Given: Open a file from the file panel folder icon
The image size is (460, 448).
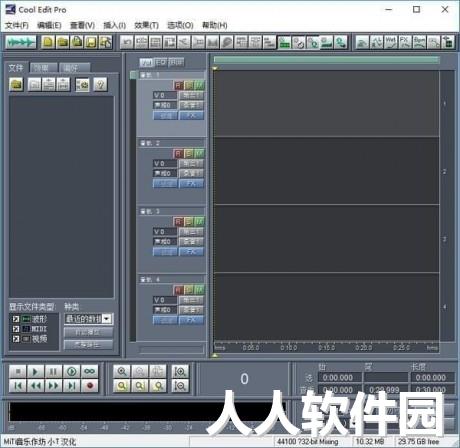Looking at the screenshot, I should pyautogui.click(x=16, y=85).
